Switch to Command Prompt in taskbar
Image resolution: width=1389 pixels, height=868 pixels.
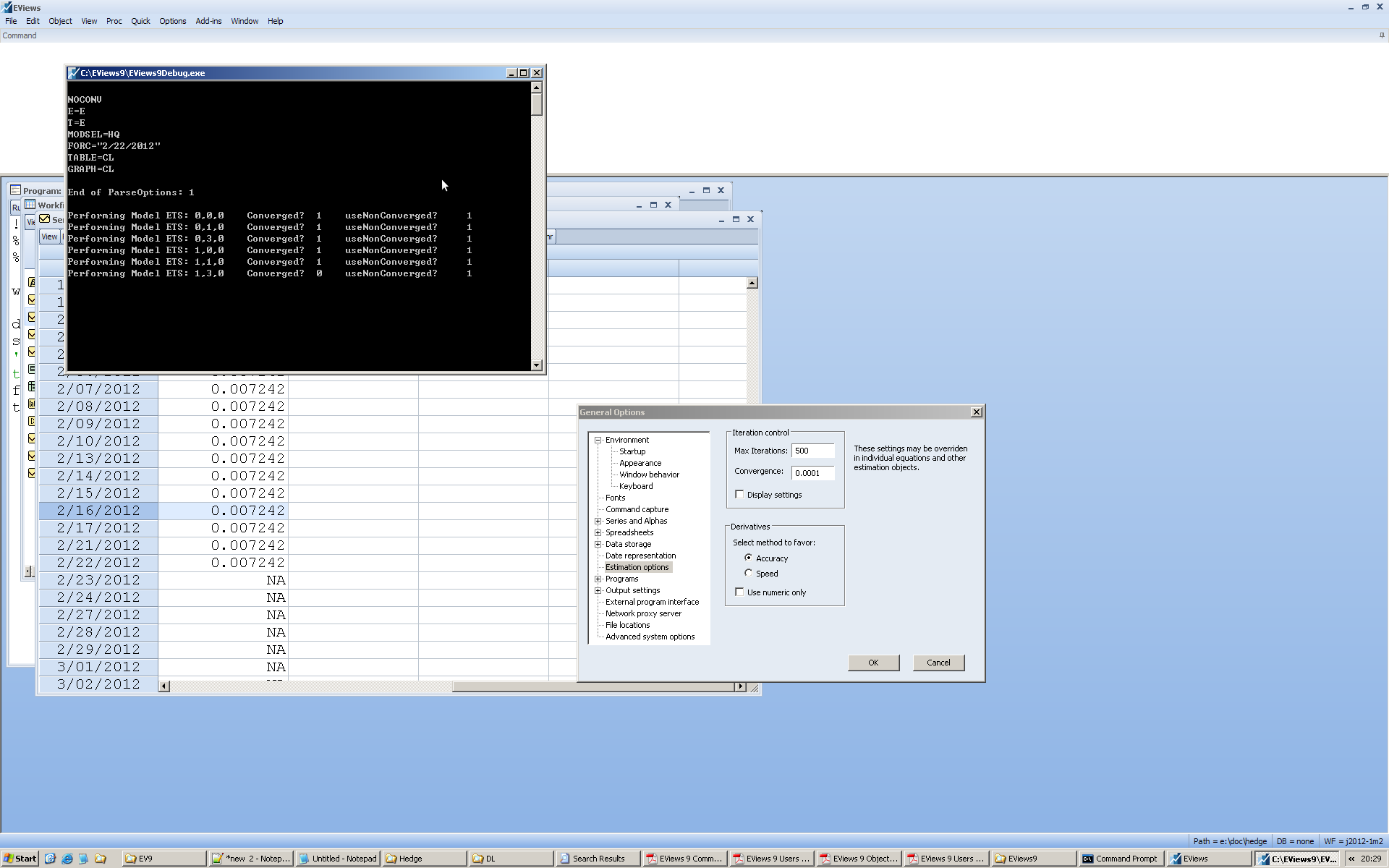pos(1121,859)
